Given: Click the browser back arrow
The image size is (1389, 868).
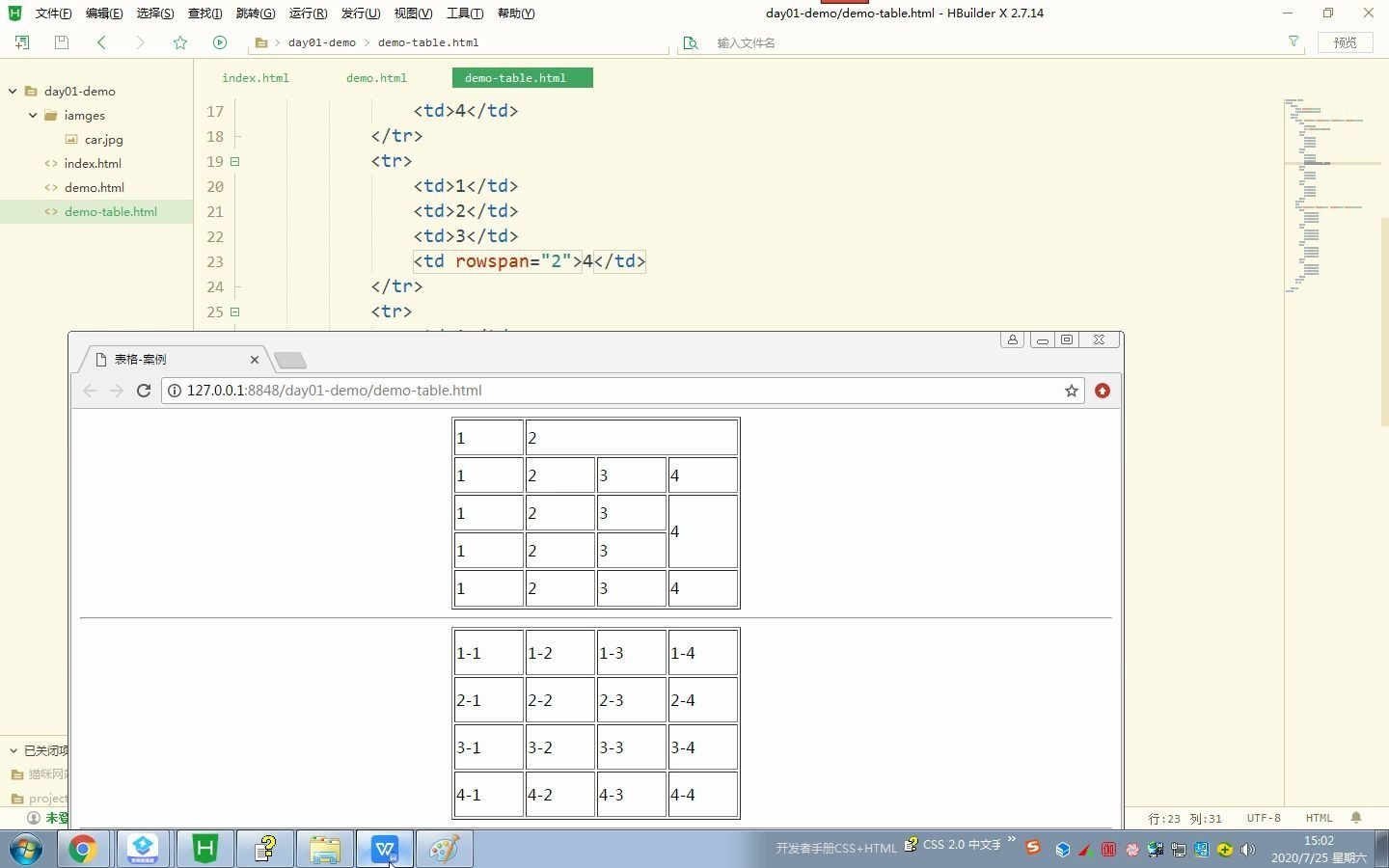Looking at the screenshot, I should [x=90, y=391].
